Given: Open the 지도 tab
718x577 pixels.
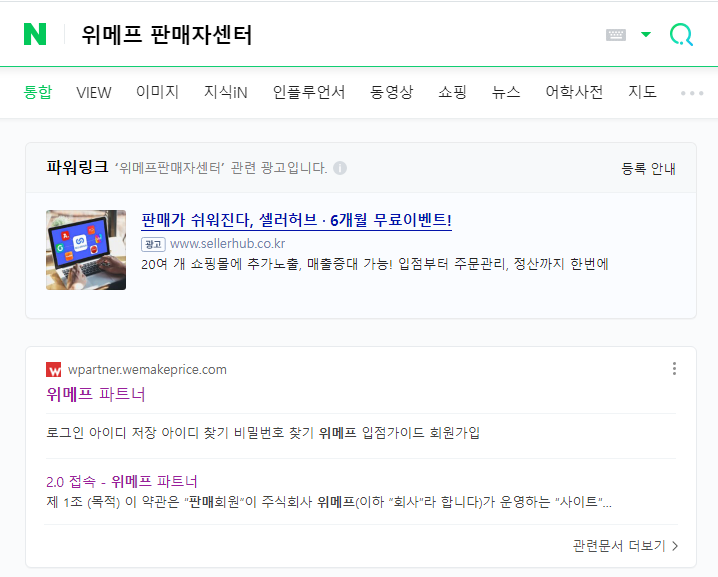Looking at the screenshot, I should click(x=642, y=92).
